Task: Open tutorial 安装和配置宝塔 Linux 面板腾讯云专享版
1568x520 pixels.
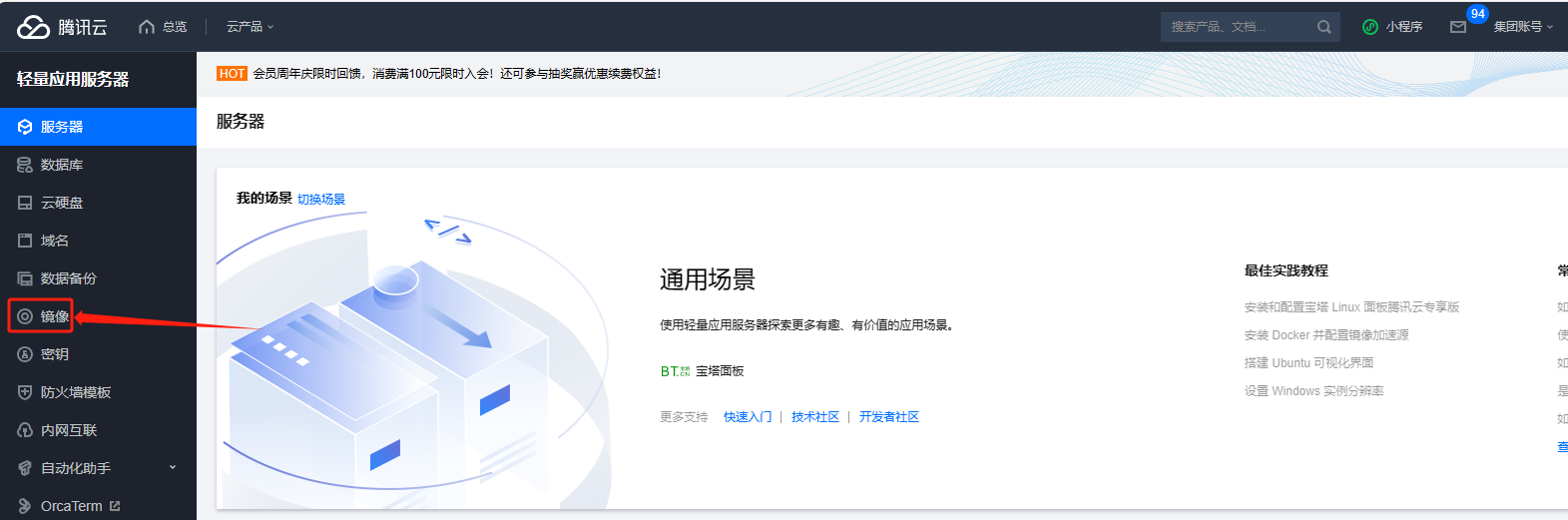Action: 1351,307
